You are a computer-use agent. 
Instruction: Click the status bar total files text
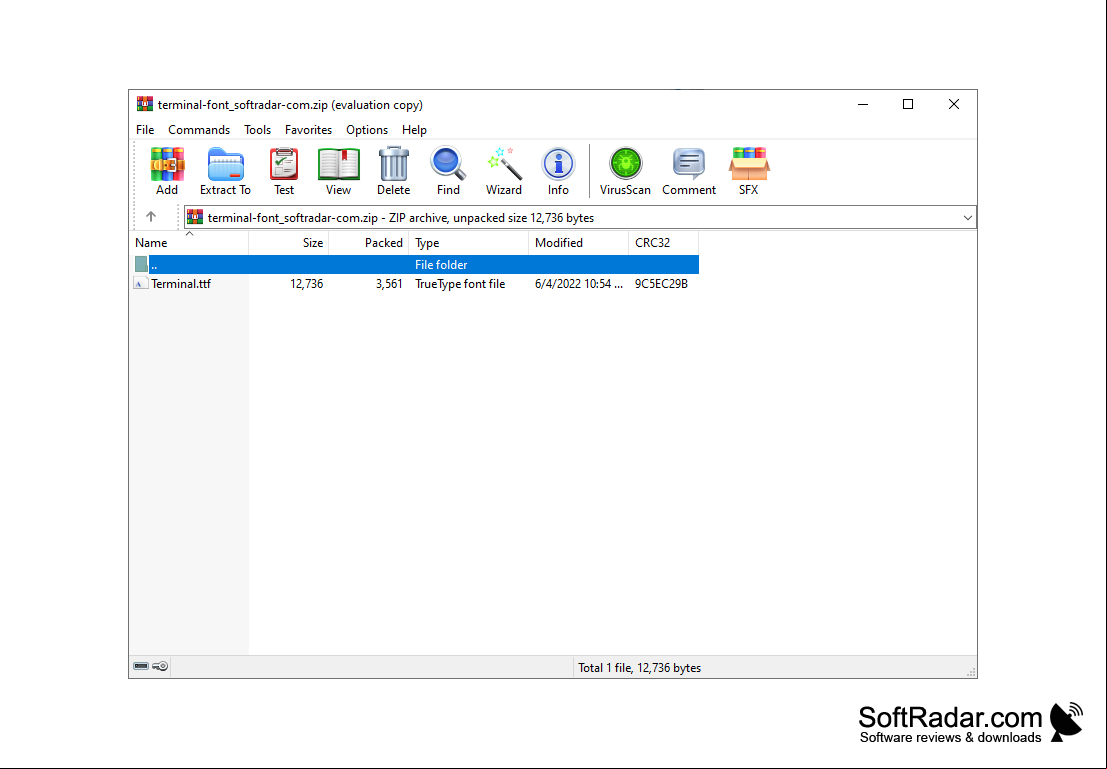pos(640,667)
